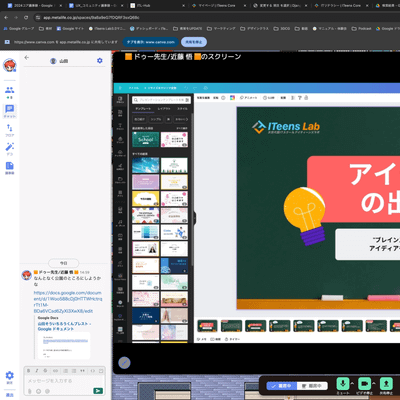This screenshot has width=400, height=400.
Task: Expand microphone options chevron beside mute button
Action: [x=352, y=383]
